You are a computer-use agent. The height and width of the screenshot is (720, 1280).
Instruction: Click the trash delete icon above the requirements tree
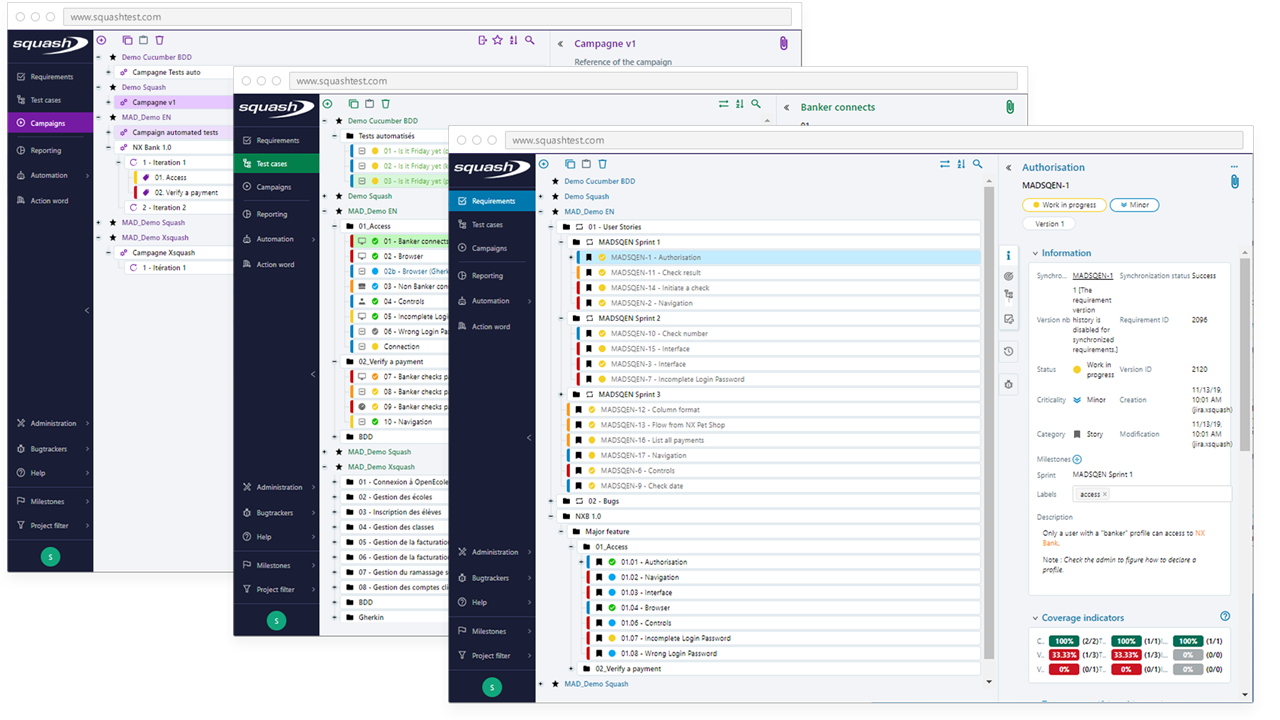click(x=604, y=163)
